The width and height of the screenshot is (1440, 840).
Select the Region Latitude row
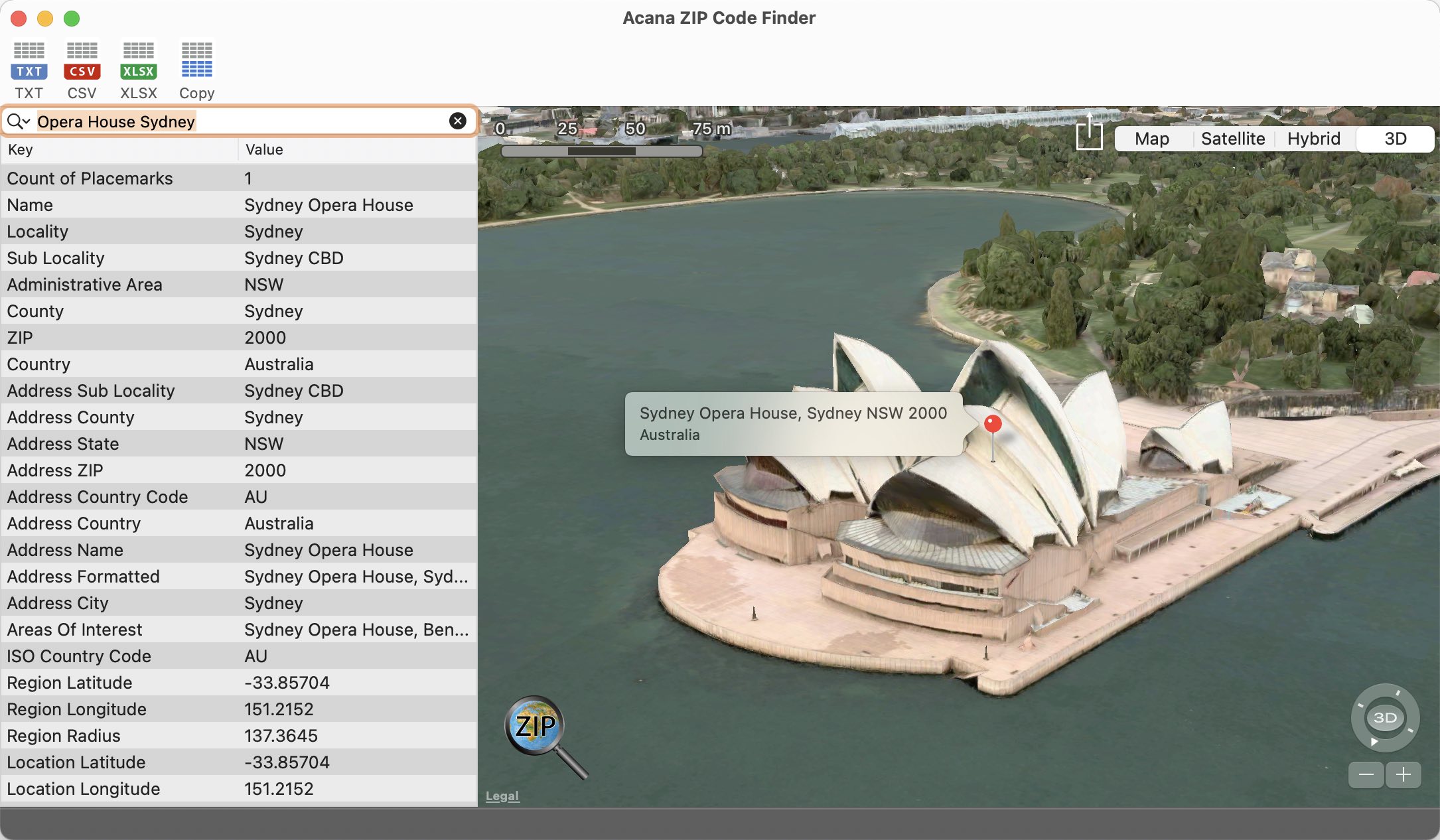[x=239, y=683]
